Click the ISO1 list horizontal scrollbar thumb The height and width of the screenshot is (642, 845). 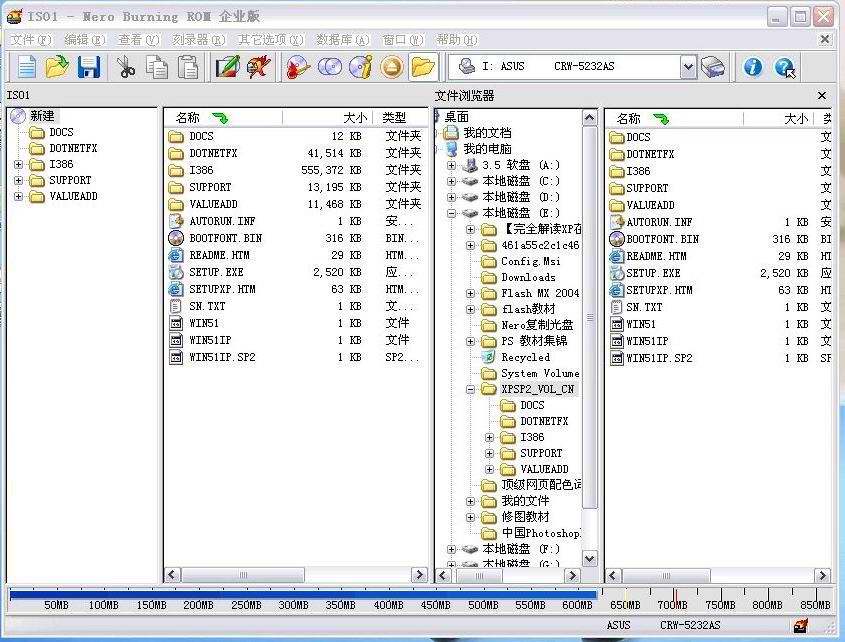243,575
